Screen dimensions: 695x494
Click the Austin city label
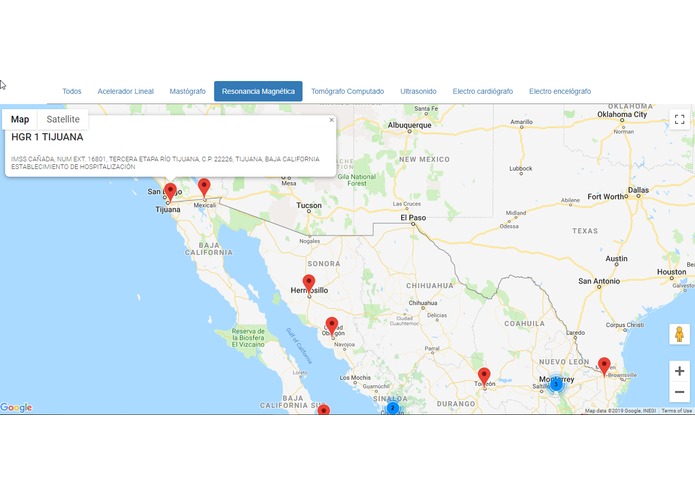pos(616,258)
